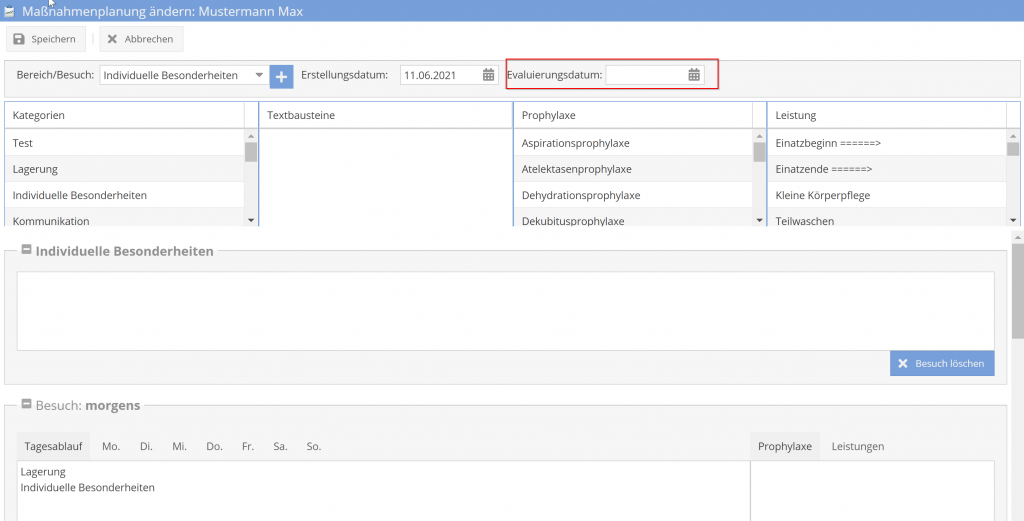Collapse the Besuch morgens section

tap(26, 405)
